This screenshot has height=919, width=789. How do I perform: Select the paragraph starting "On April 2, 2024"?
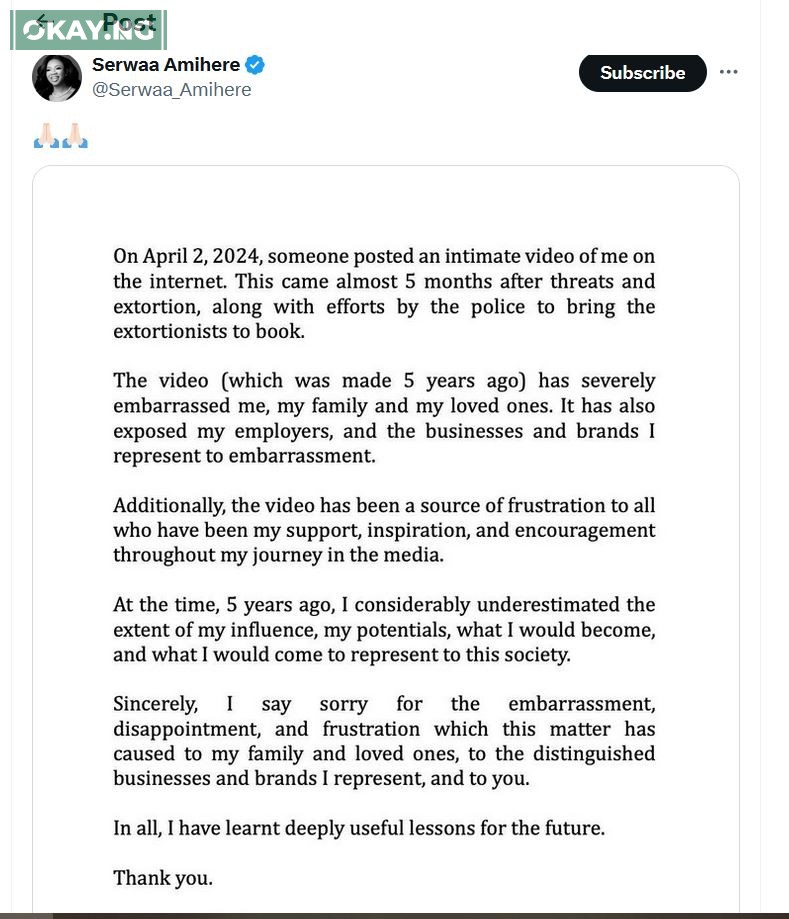point(384,294)
